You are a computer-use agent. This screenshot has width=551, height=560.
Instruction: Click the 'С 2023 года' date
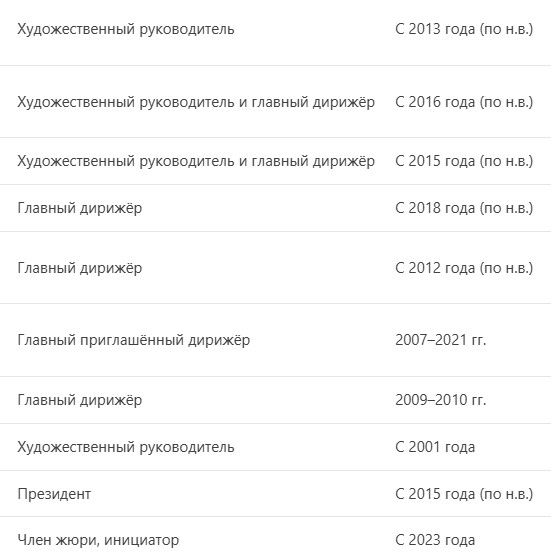pyautogui.click(x=435, y=540)
